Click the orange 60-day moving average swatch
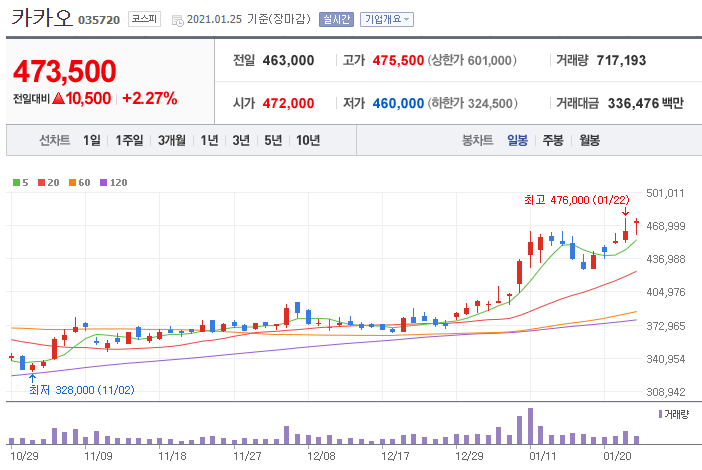Viewport: 702px width, 470px height. click(73, 183)
